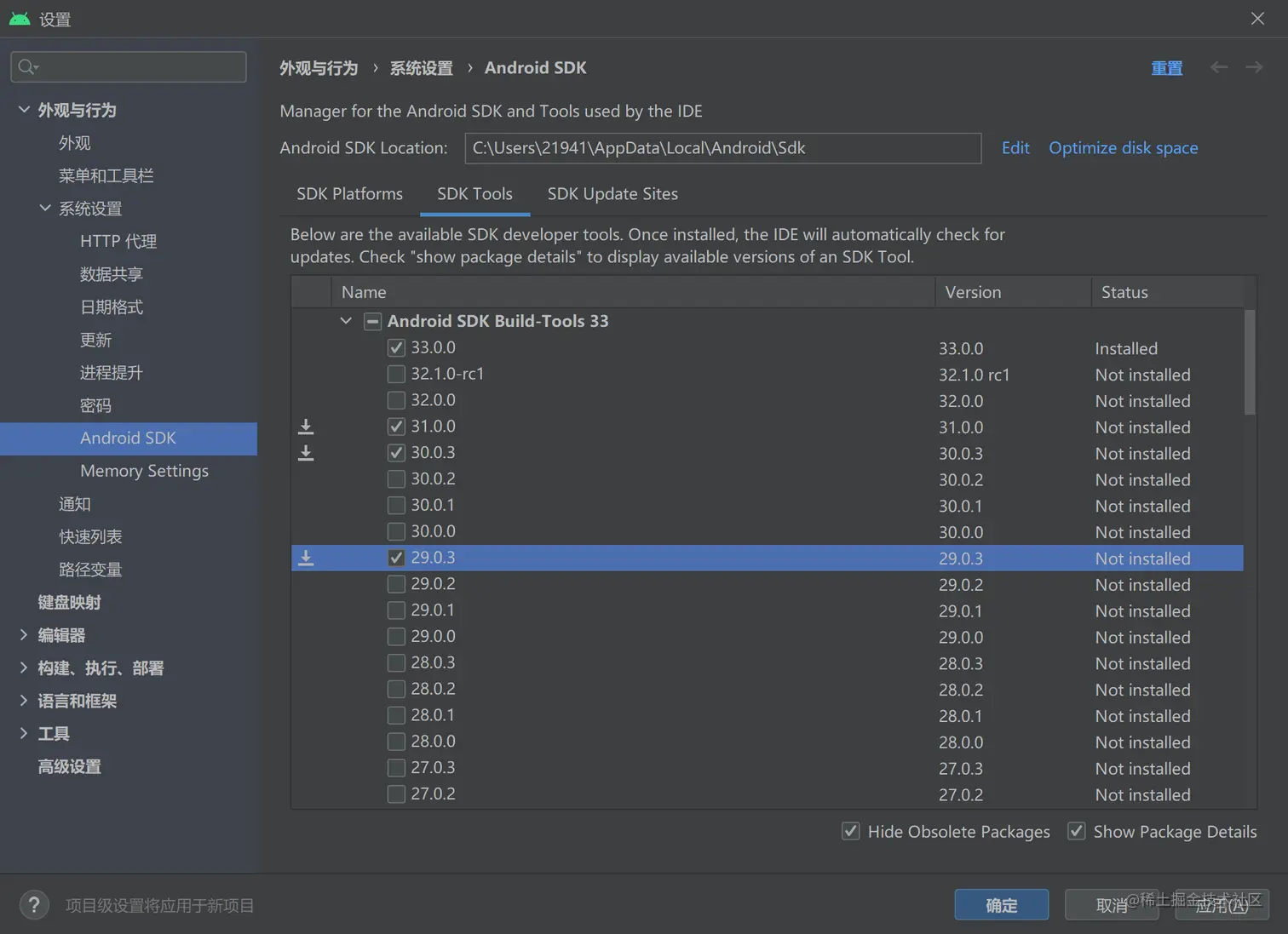Expand the 编辑器 settings section
Image resolution: width=1288 pixels, height=934 pixels.
pyautogui.click(x=24, y=635)
